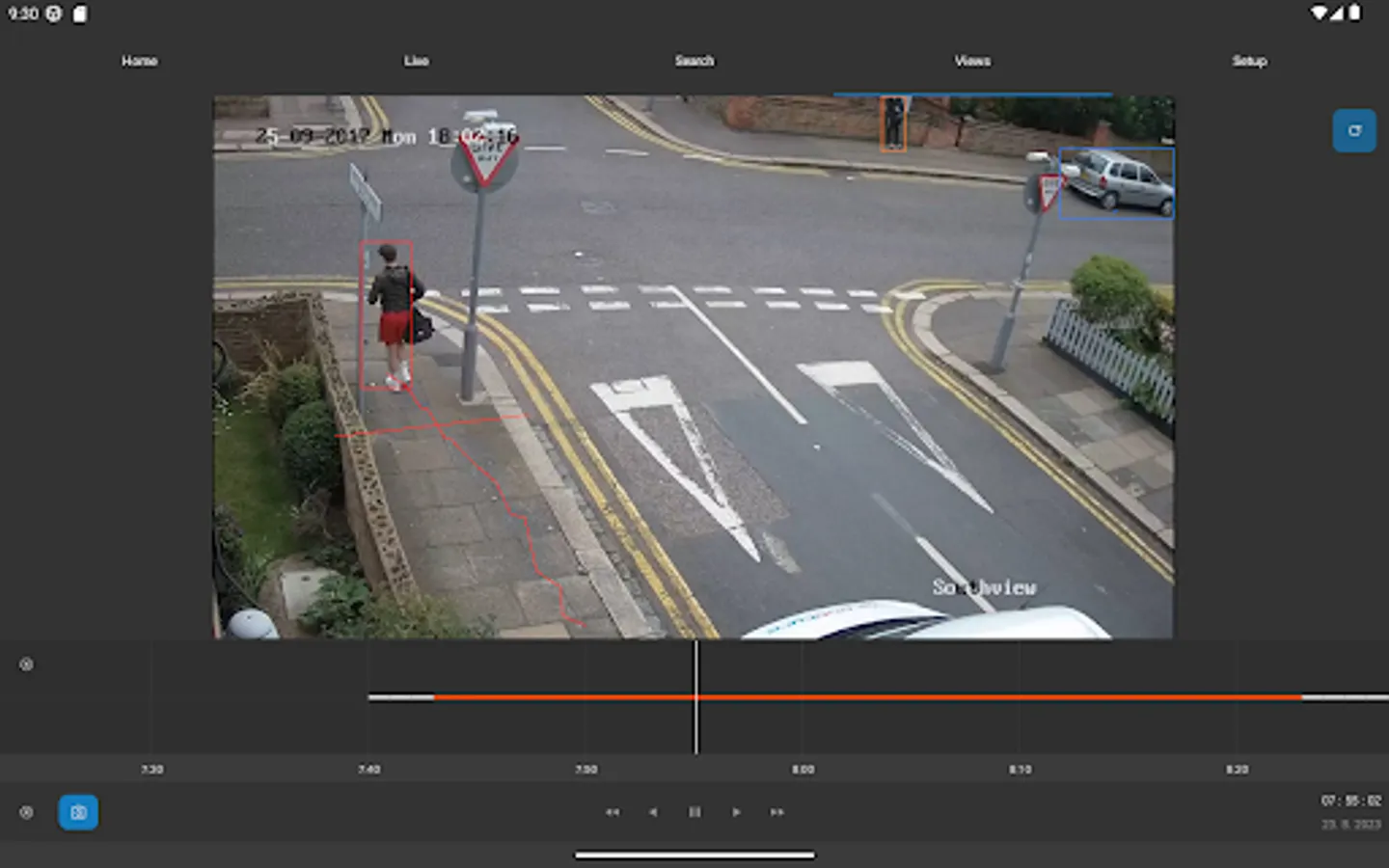Click the Views tab label
This screenshot has height=868, width=1389.
pos(972,61)
